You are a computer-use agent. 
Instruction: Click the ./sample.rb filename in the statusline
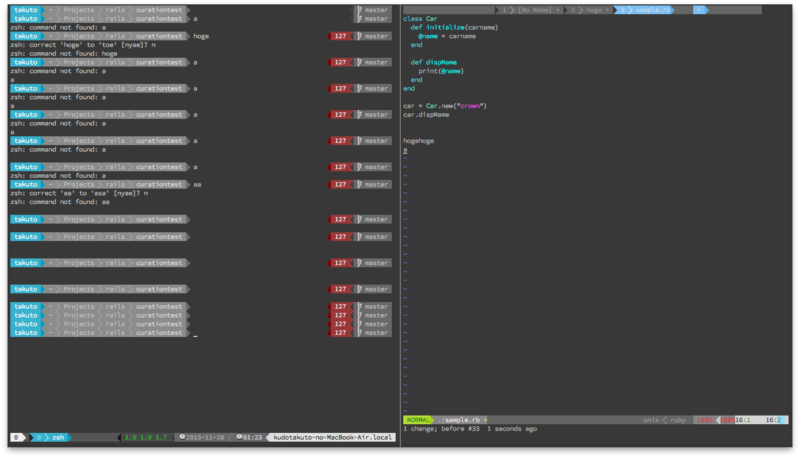(x=459, y=420)
